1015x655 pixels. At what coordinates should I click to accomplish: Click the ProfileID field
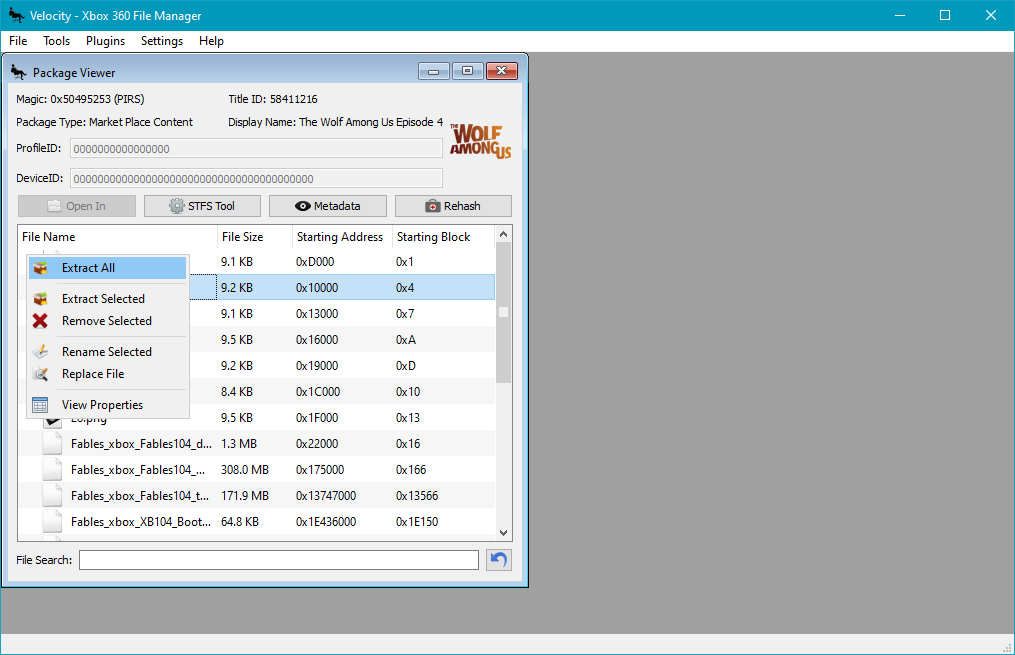coord(256,149)
